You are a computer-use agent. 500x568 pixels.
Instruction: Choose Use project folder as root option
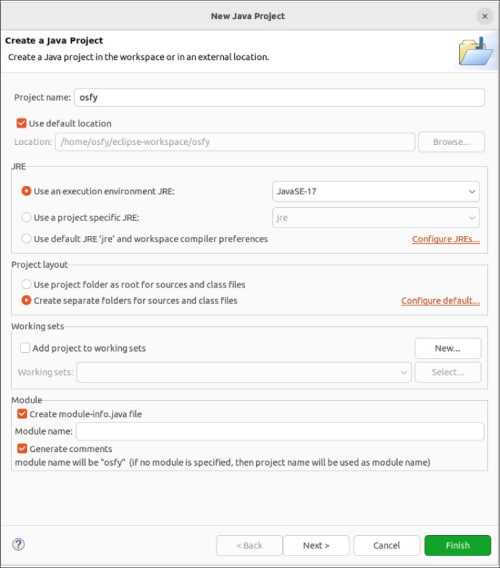(26, 284)
